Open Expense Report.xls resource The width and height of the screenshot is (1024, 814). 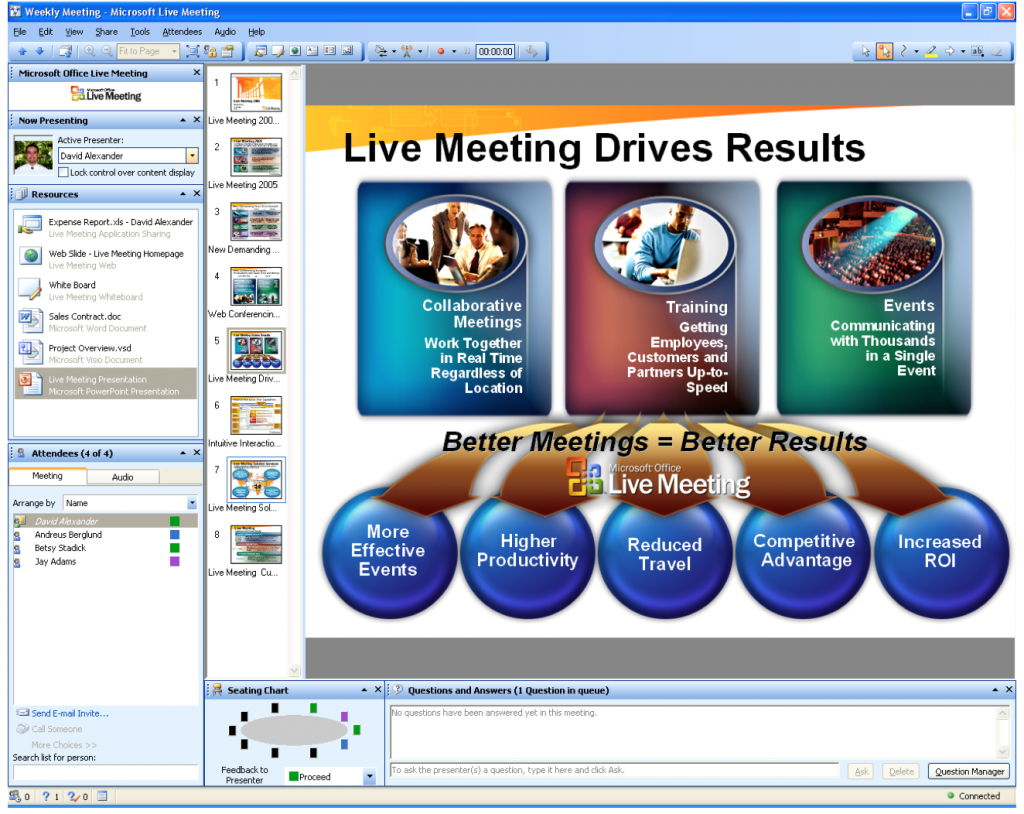[106, 227]
